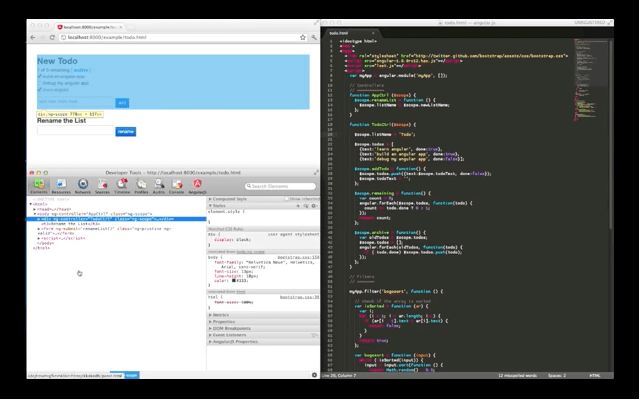Close the todo.html tab in the editor
Viewport: 640px width, 400px height.
click(x=373, y=33)
